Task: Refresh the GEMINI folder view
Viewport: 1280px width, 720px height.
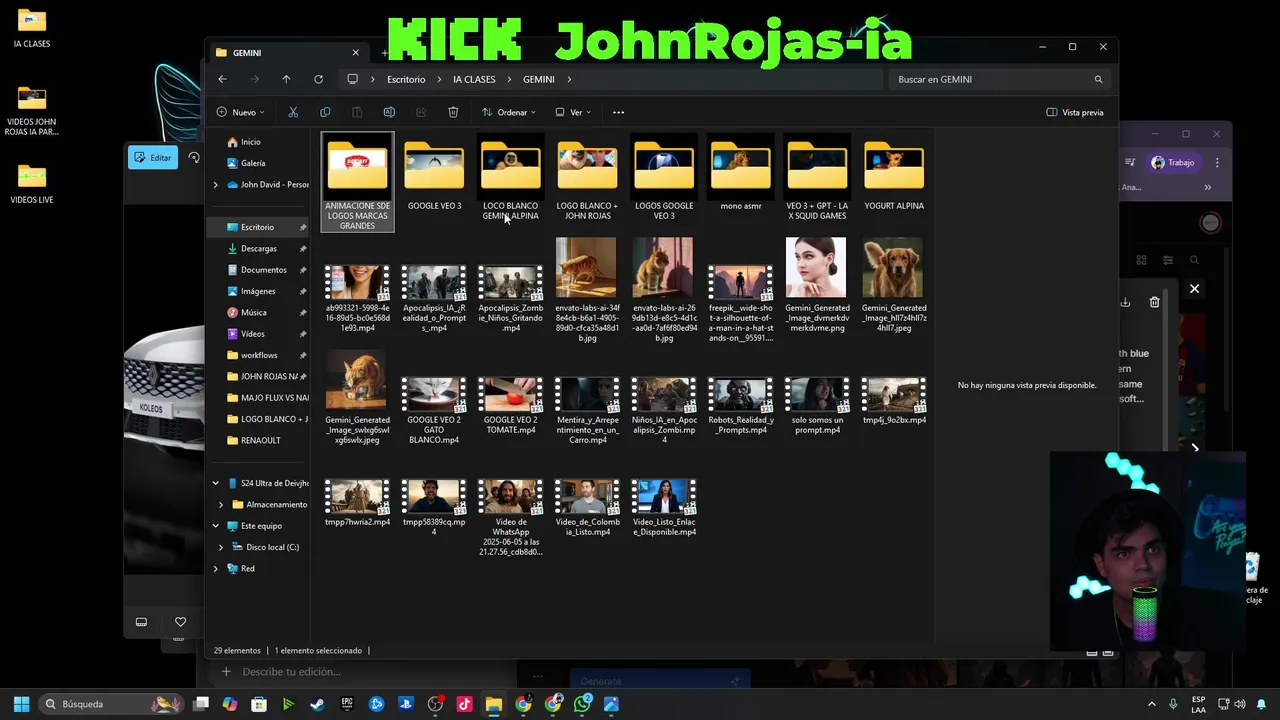Action: pyautogui.click(x=318, y=79)
